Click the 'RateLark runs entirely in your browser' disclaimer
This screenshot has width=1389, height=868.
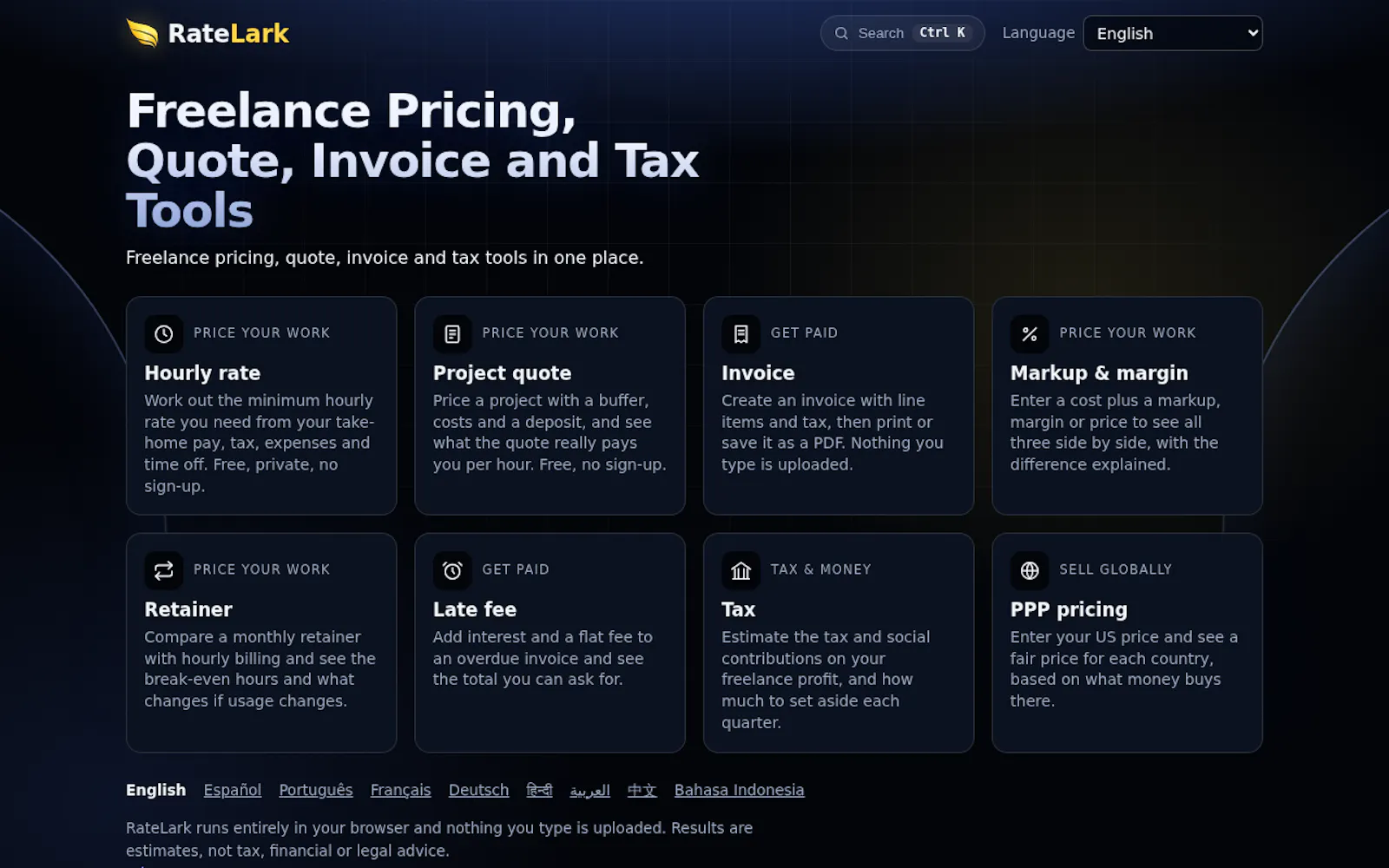(439, 839)
